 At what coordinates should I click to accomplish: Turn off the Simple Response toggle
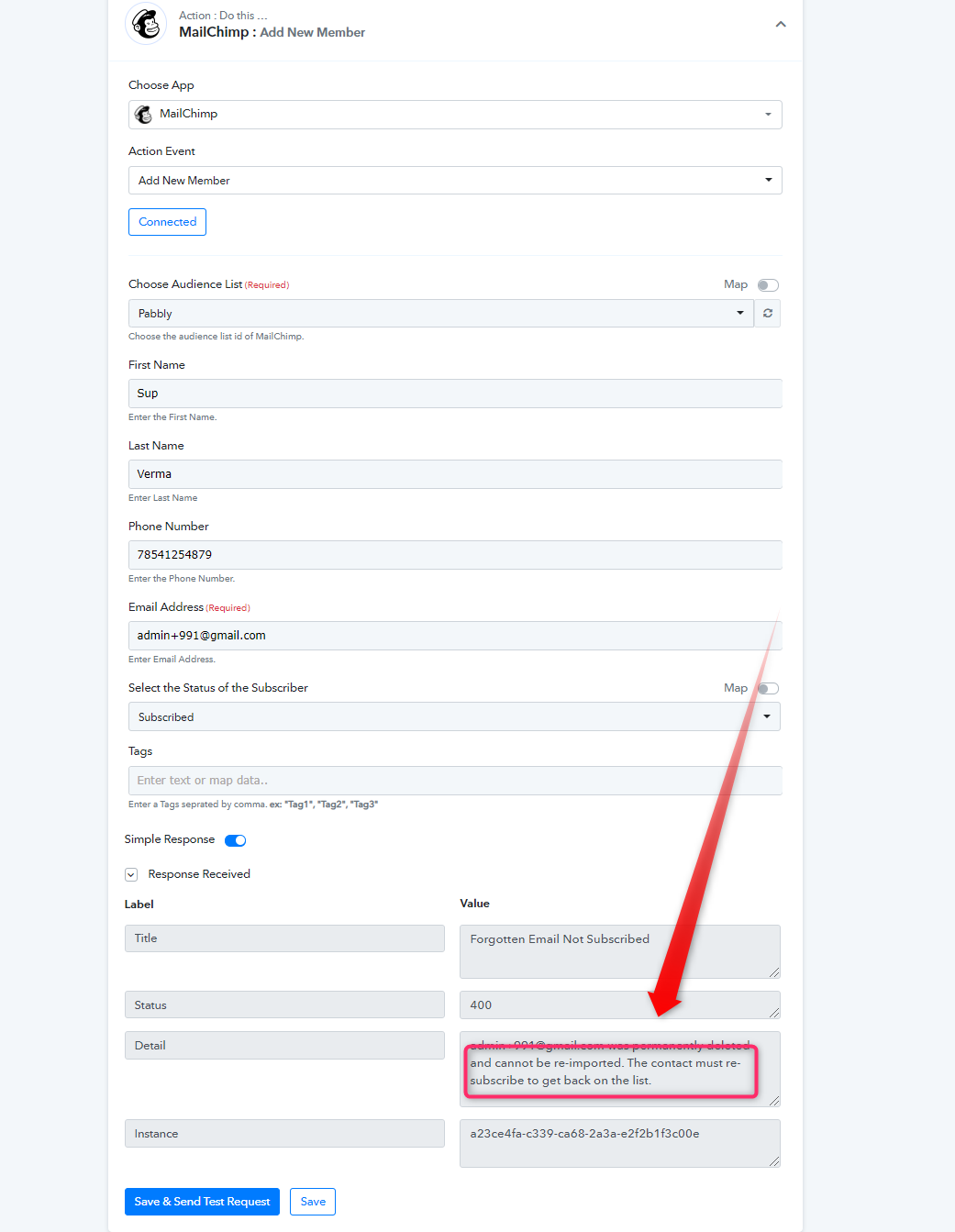(236, 840)
